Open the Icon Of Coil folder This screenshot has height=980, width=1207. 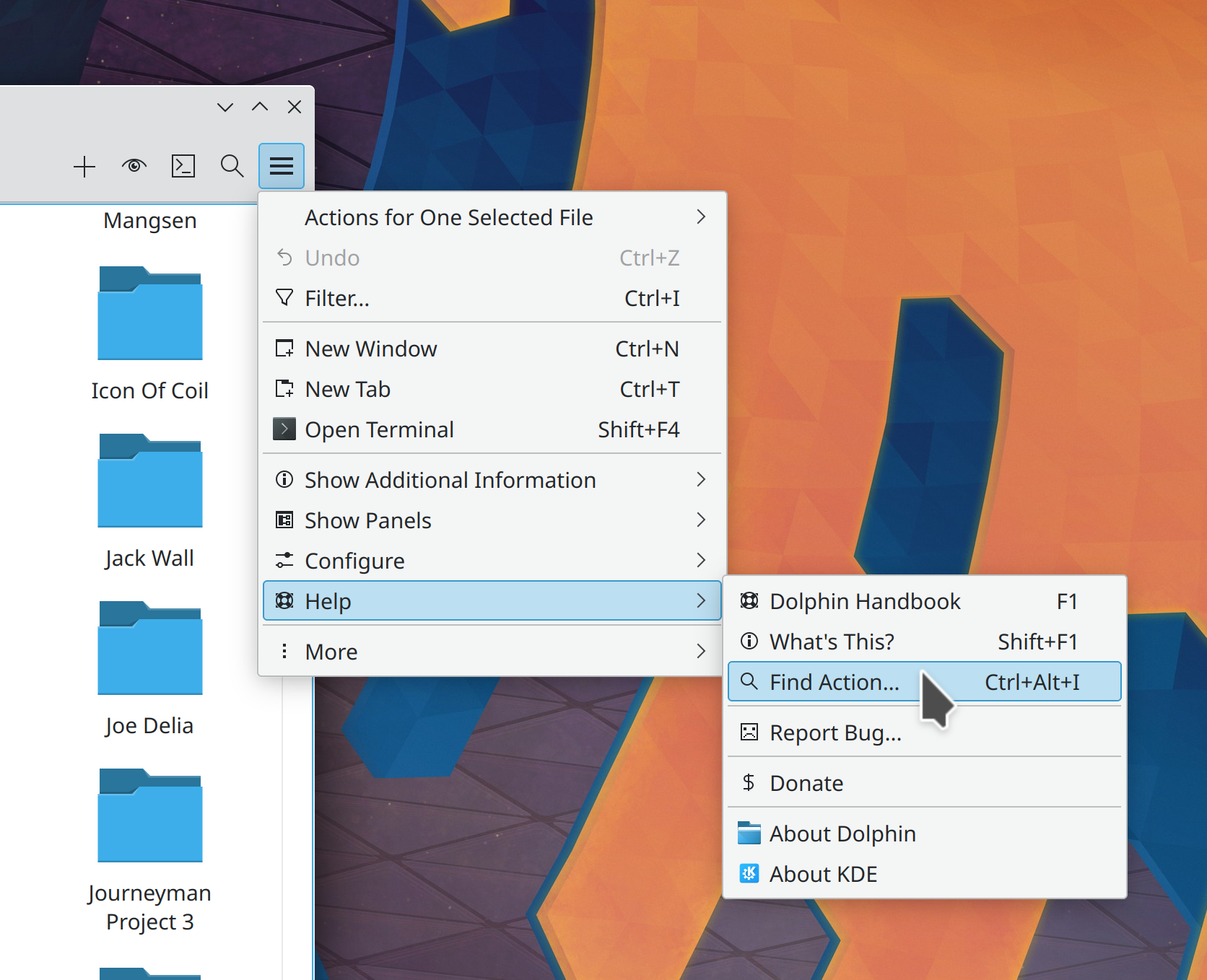coord(150,315)
